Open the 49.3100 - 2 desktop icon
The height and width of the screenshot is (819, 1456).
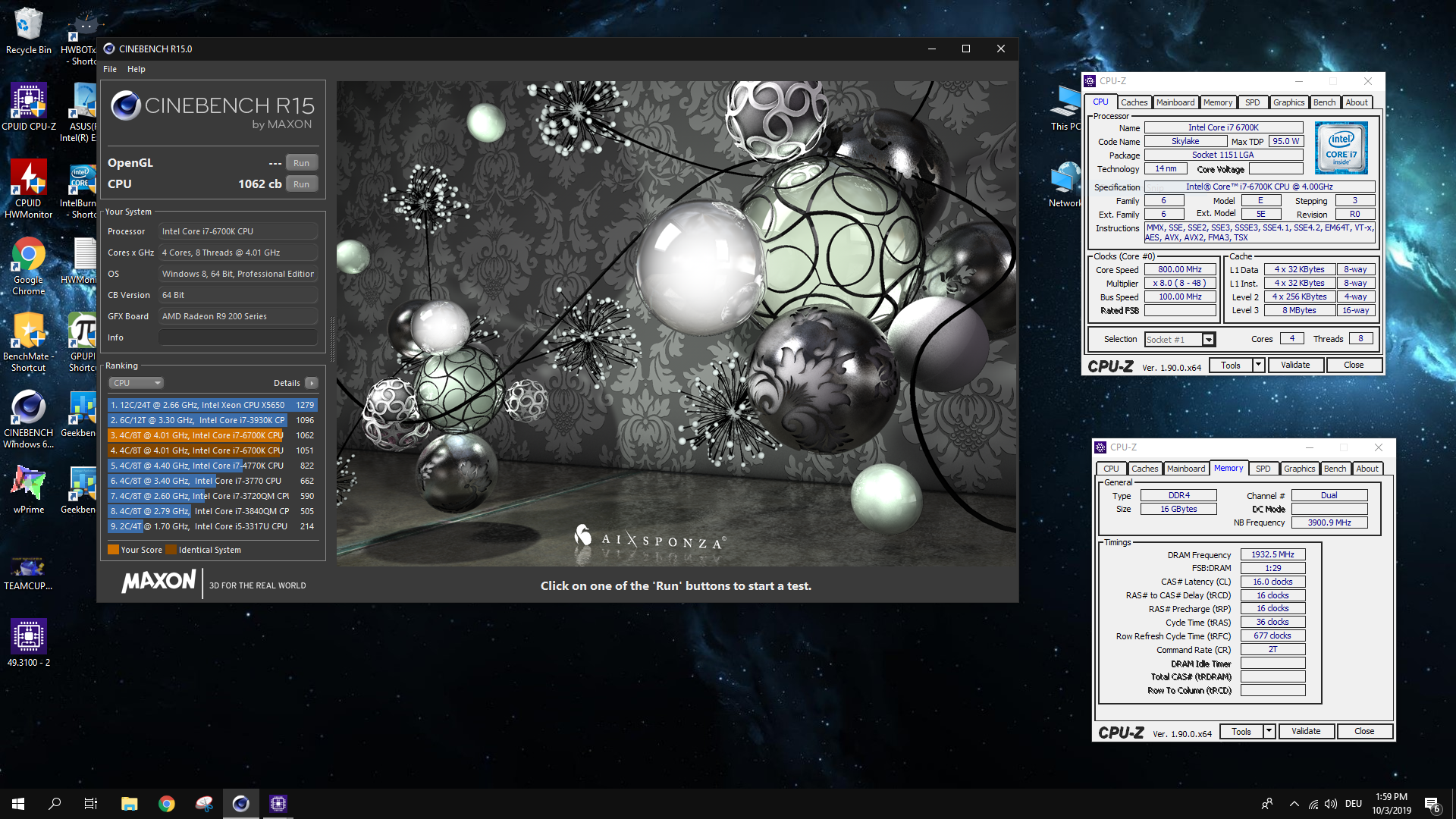click(28, 643)
